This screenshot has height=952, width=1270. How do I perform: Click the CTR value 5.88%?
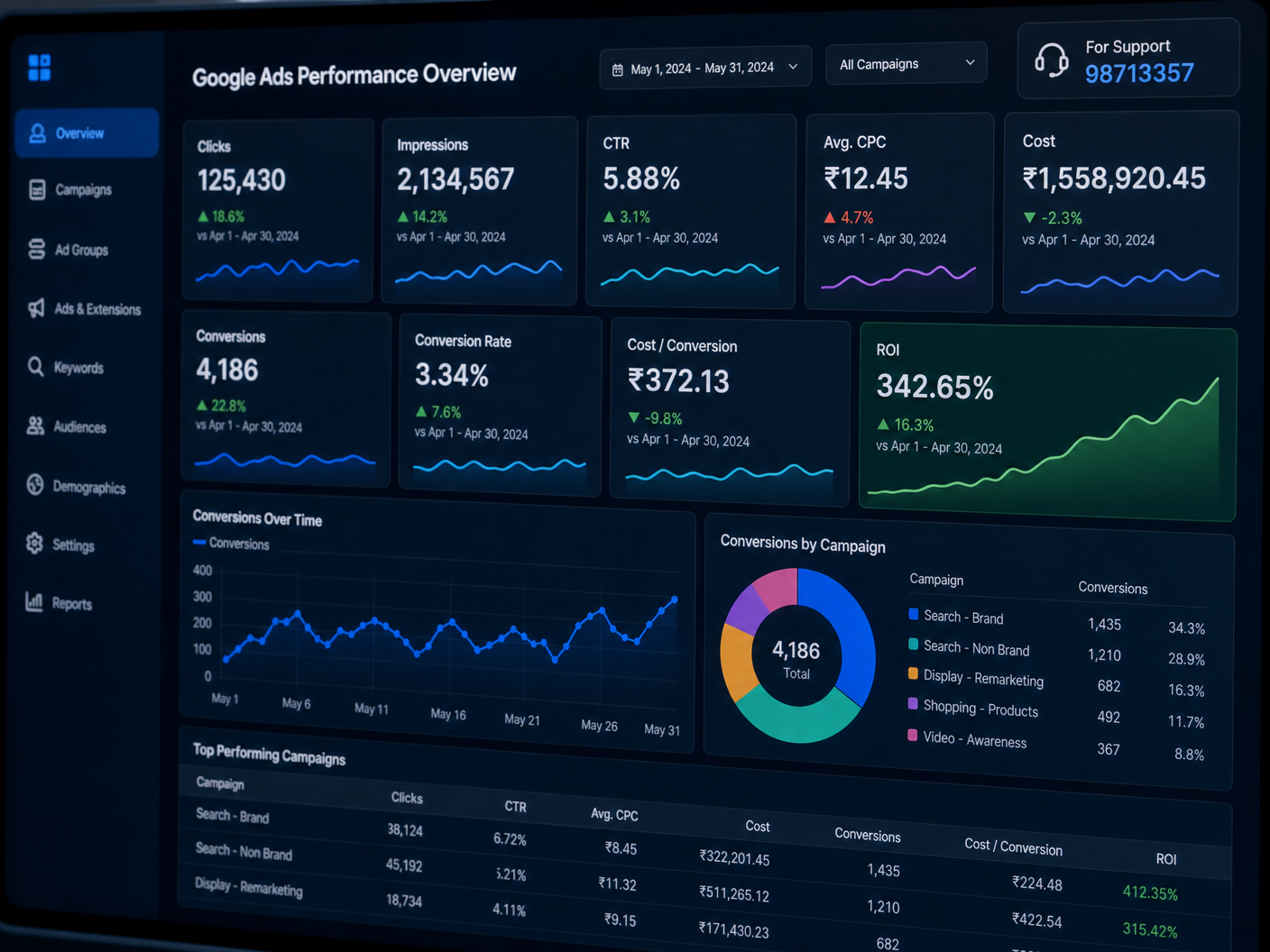[x=641, y=178]
